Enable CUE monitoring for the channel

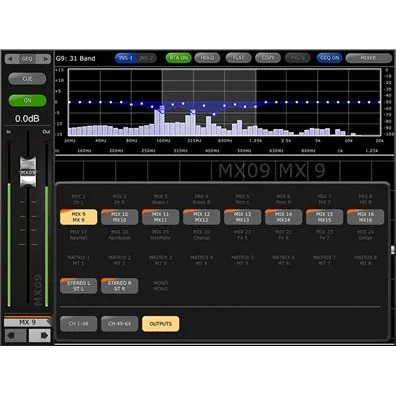pos(27,79)
